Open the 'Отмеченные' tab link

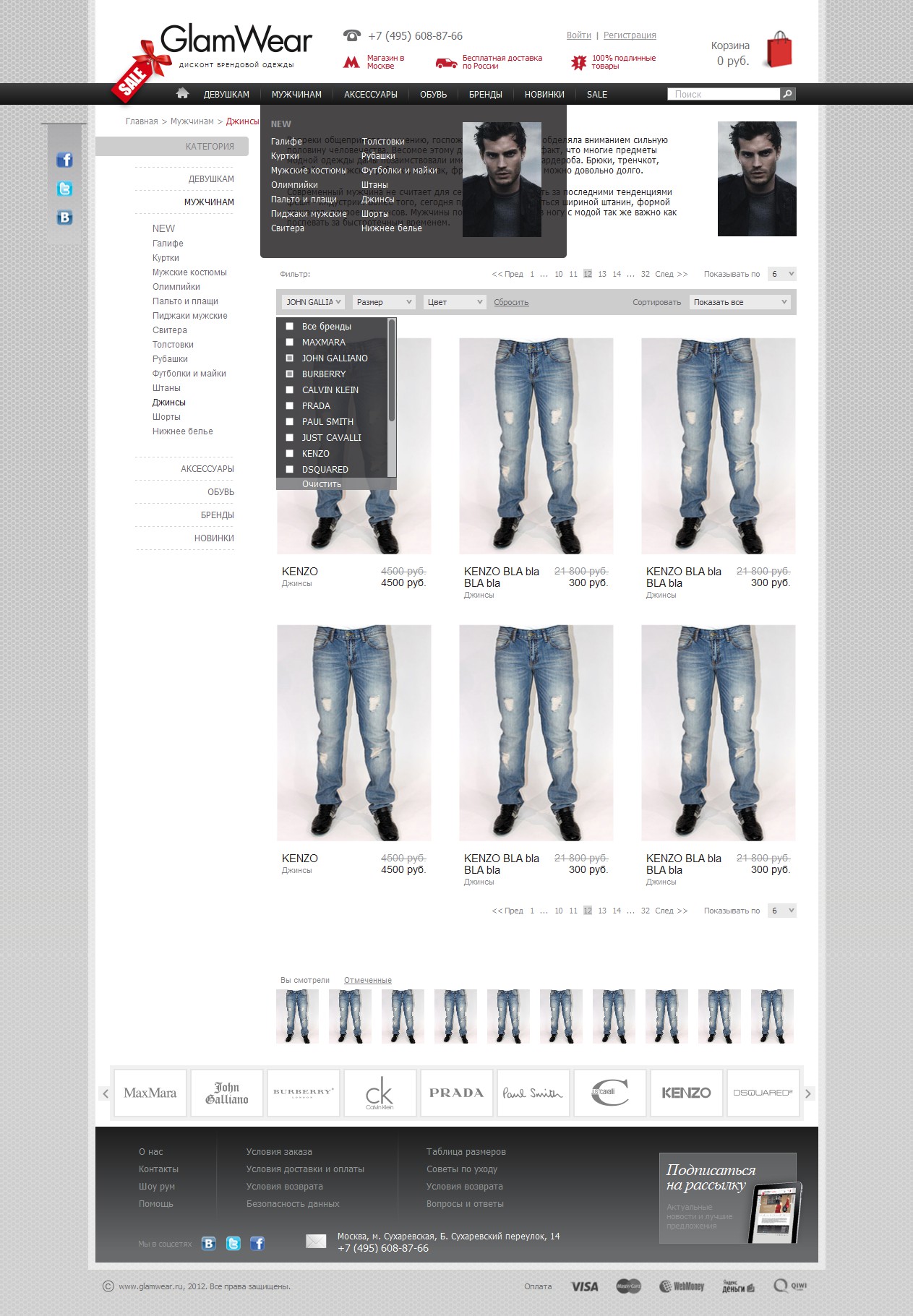(x=368, y=980)
